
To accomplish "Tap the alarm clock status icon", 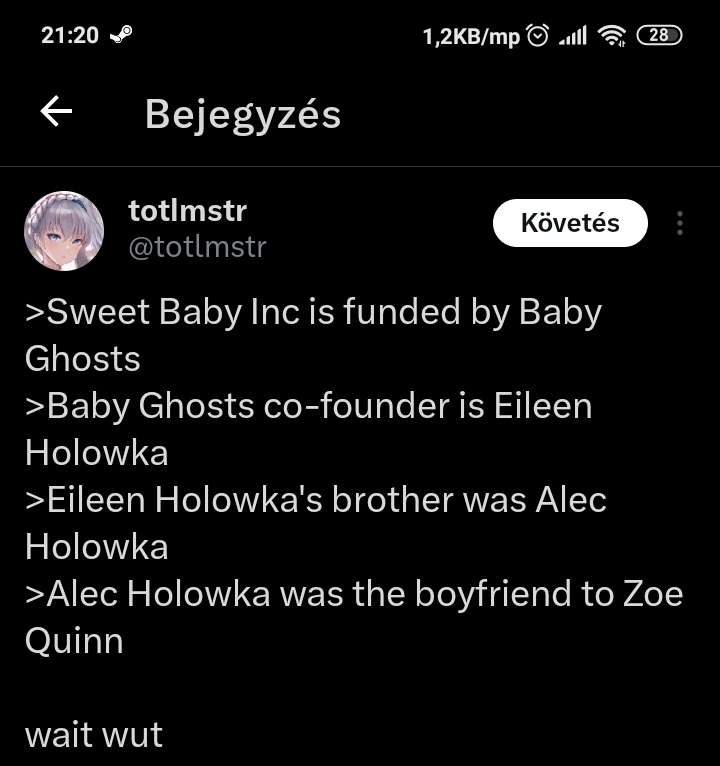I will 538,36.
